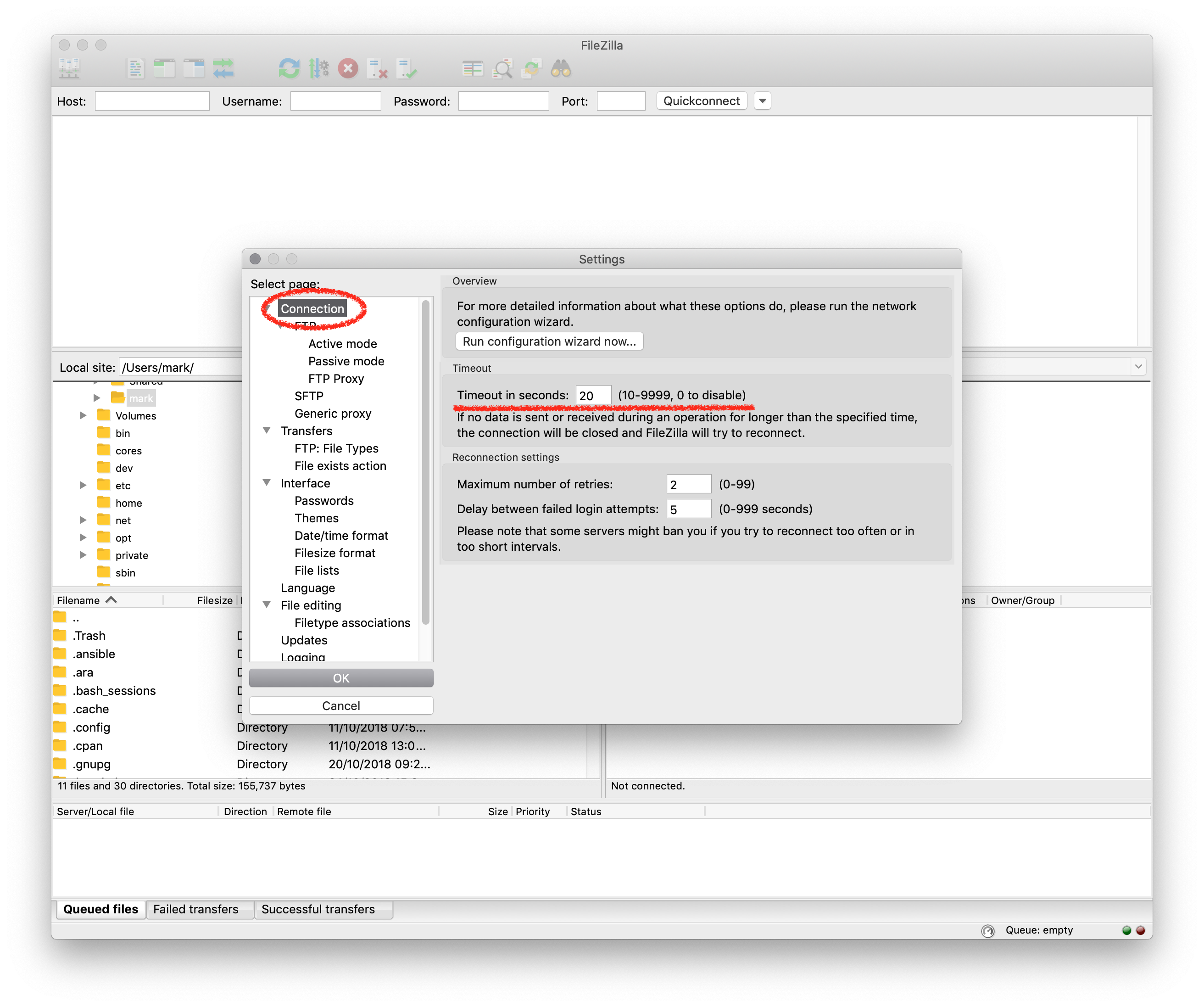This screenshot has height=1007, width=1204.
Task: Click the red cancel operation icon
Action: [348, 69]
